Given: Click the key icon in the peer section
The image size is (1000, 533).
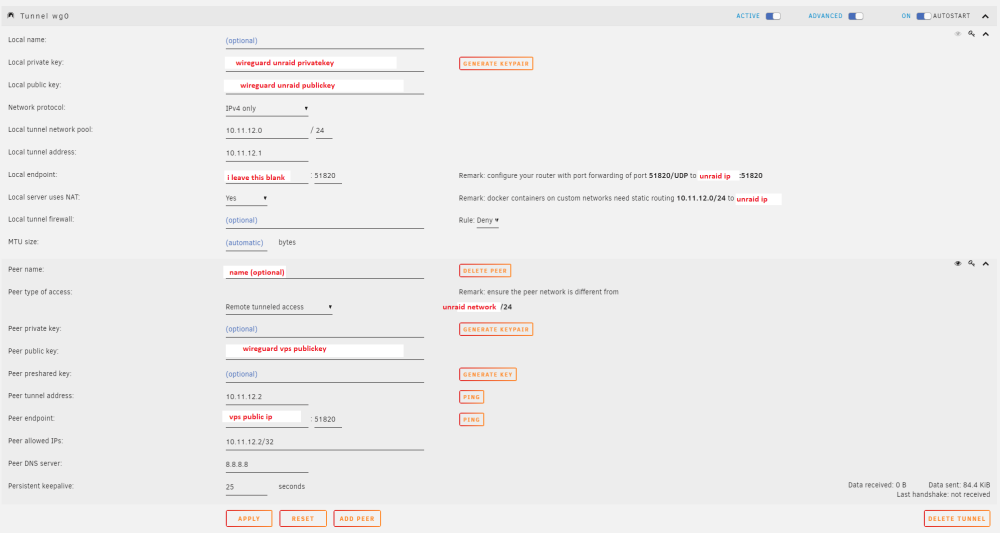Looking at the screenshot, I should [x=971, y=263].
